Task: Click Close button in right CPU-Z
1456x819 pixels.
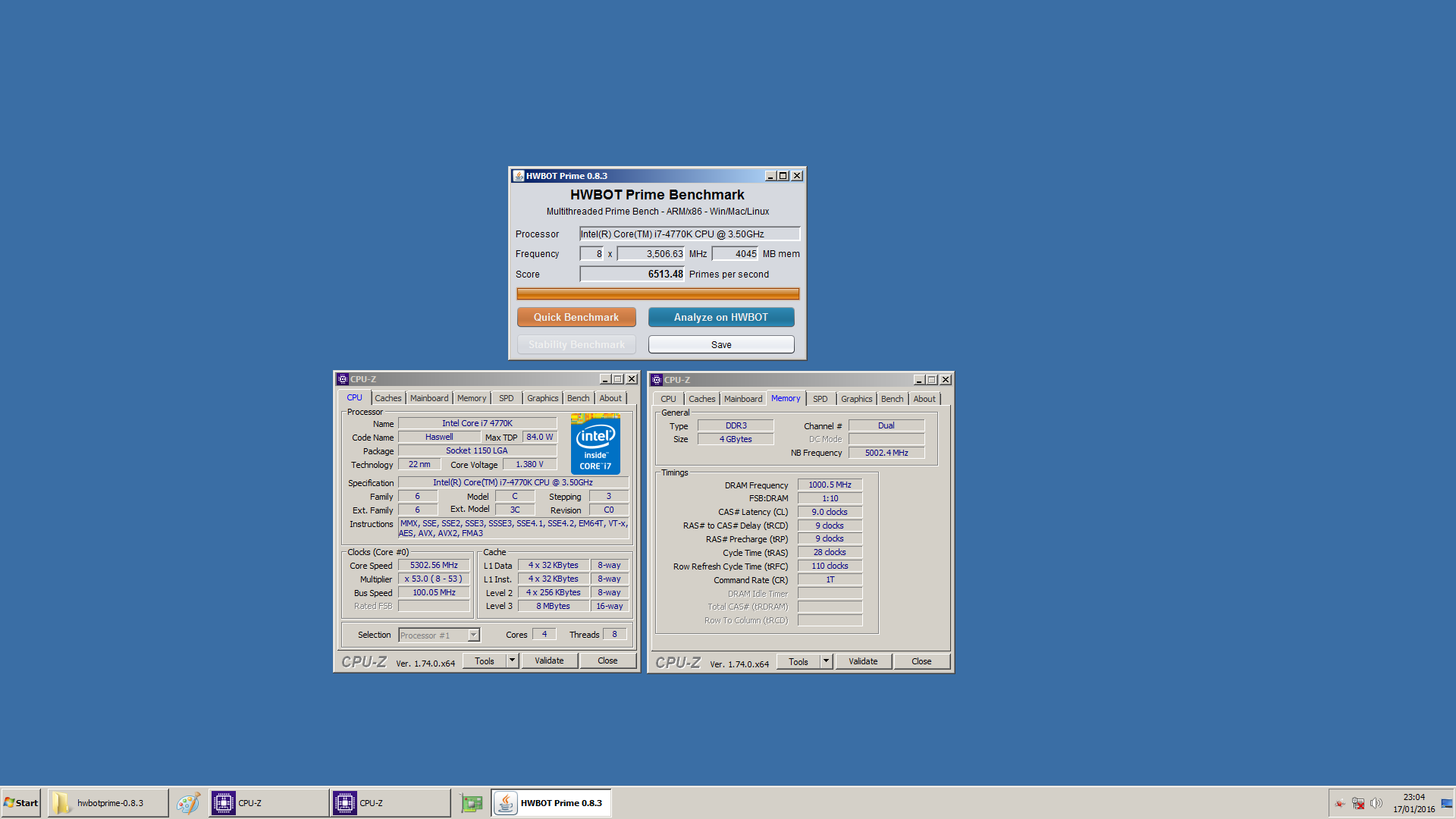Action: pyautogui.click(x=921, y=661)
